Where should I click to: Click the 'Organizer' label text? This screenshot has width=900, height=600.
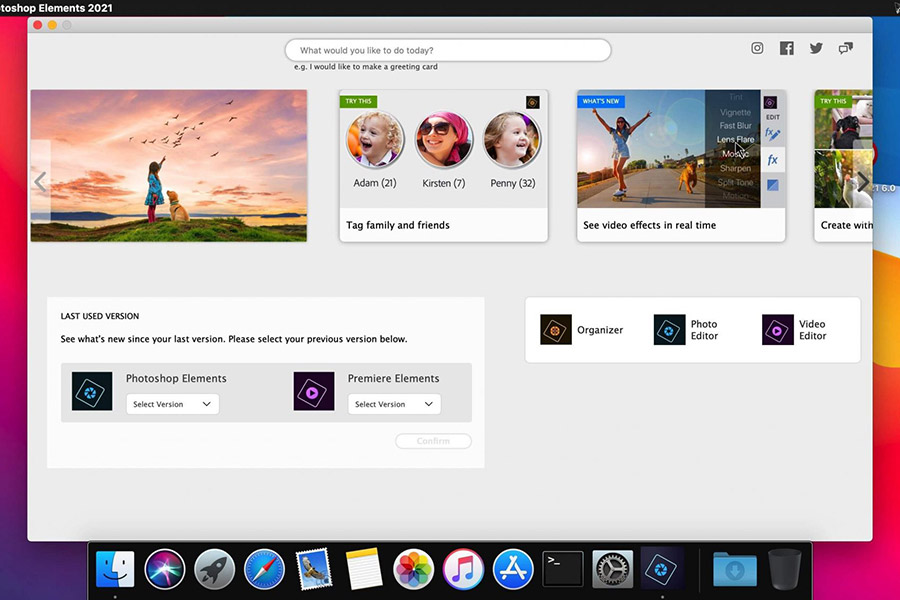click(600, 330)
